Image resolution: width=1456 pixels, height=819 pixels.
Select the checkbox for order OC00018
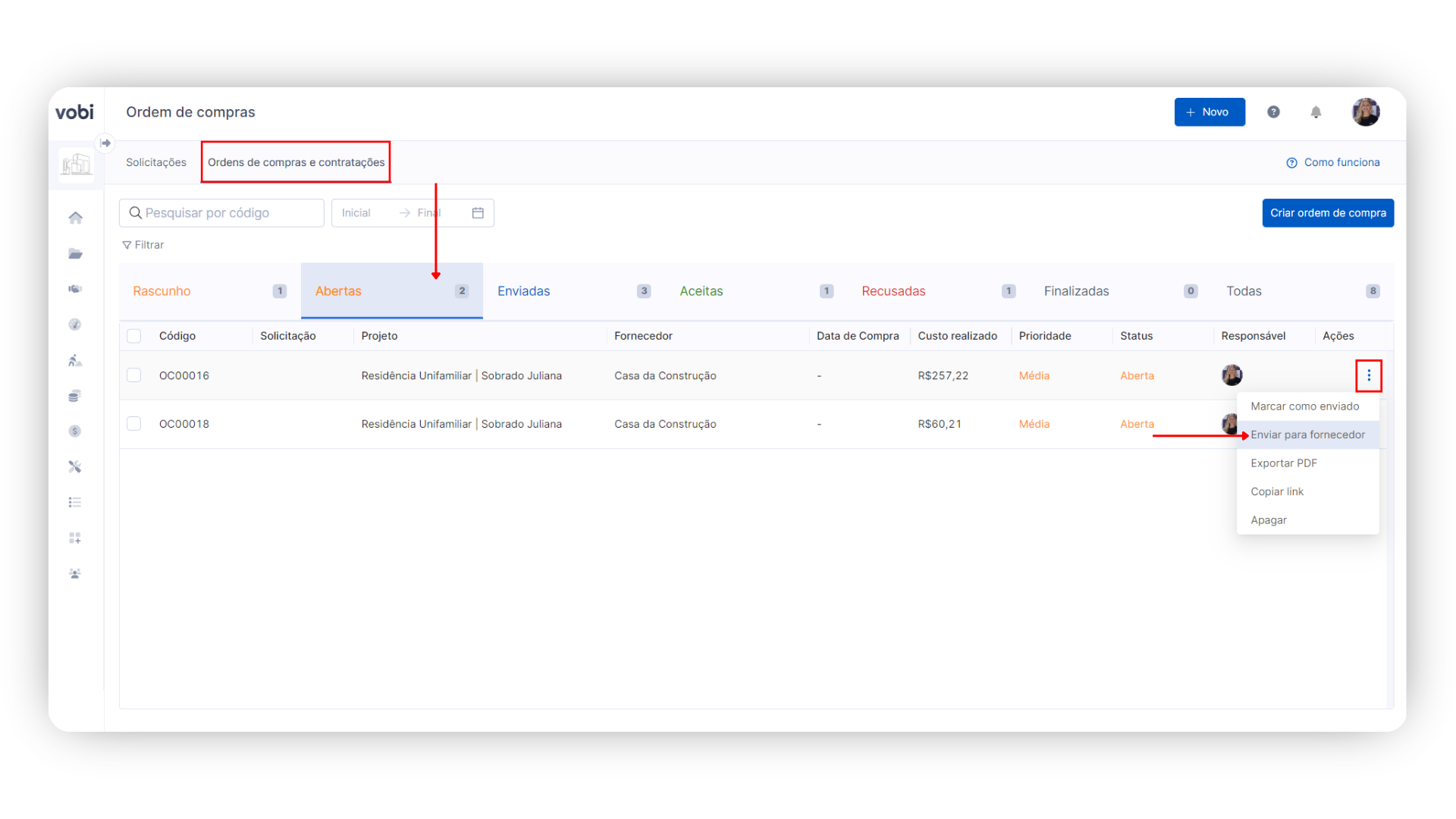point(134,424)
